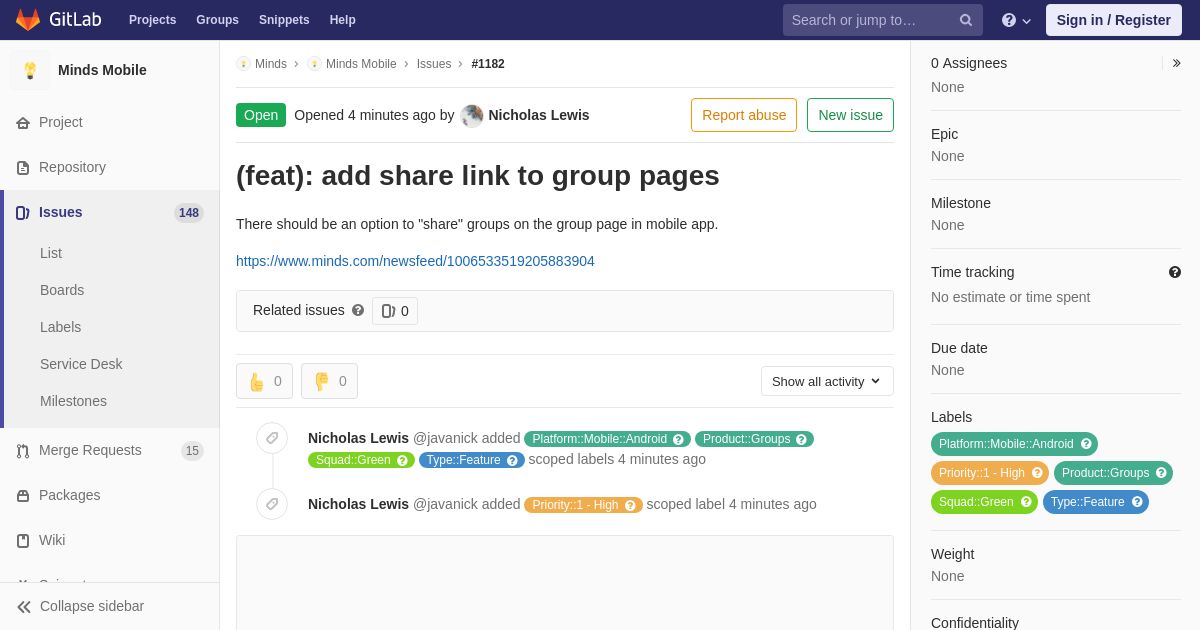
Task: Open the Projects menu in navbar
Action: pos(152,20)
